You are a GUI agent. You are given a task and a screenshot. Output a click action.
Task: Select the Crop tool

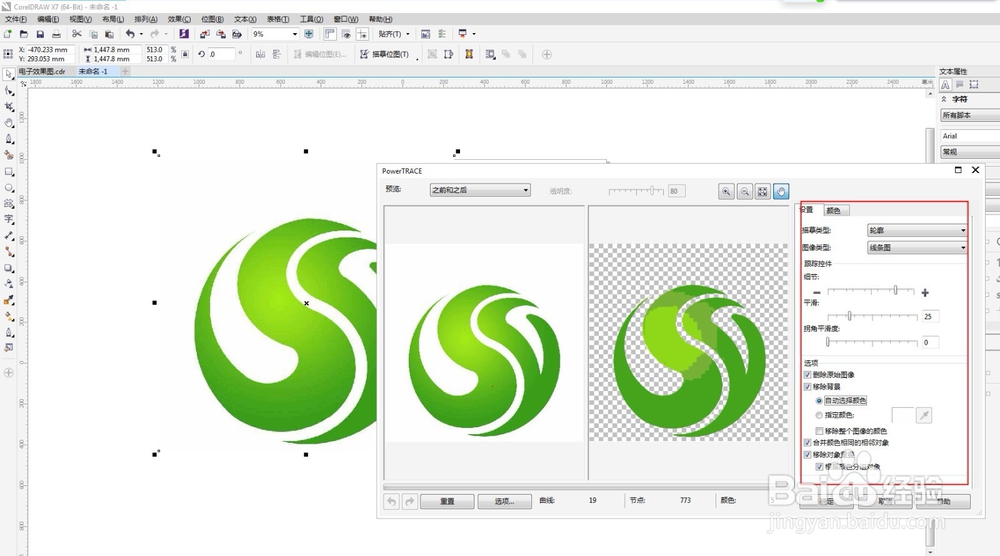[8, 106]
